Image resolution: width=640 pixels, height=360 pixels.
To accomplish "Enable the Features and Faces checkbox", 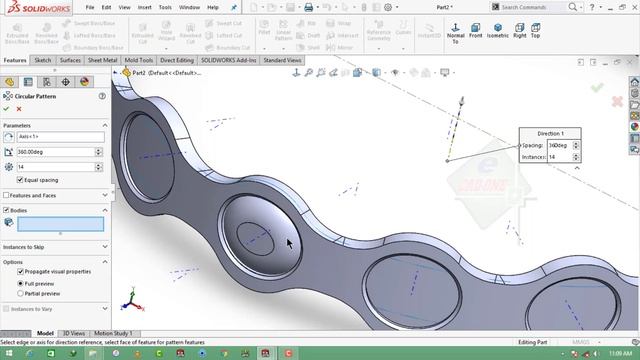I will click(x=6, y=196).
